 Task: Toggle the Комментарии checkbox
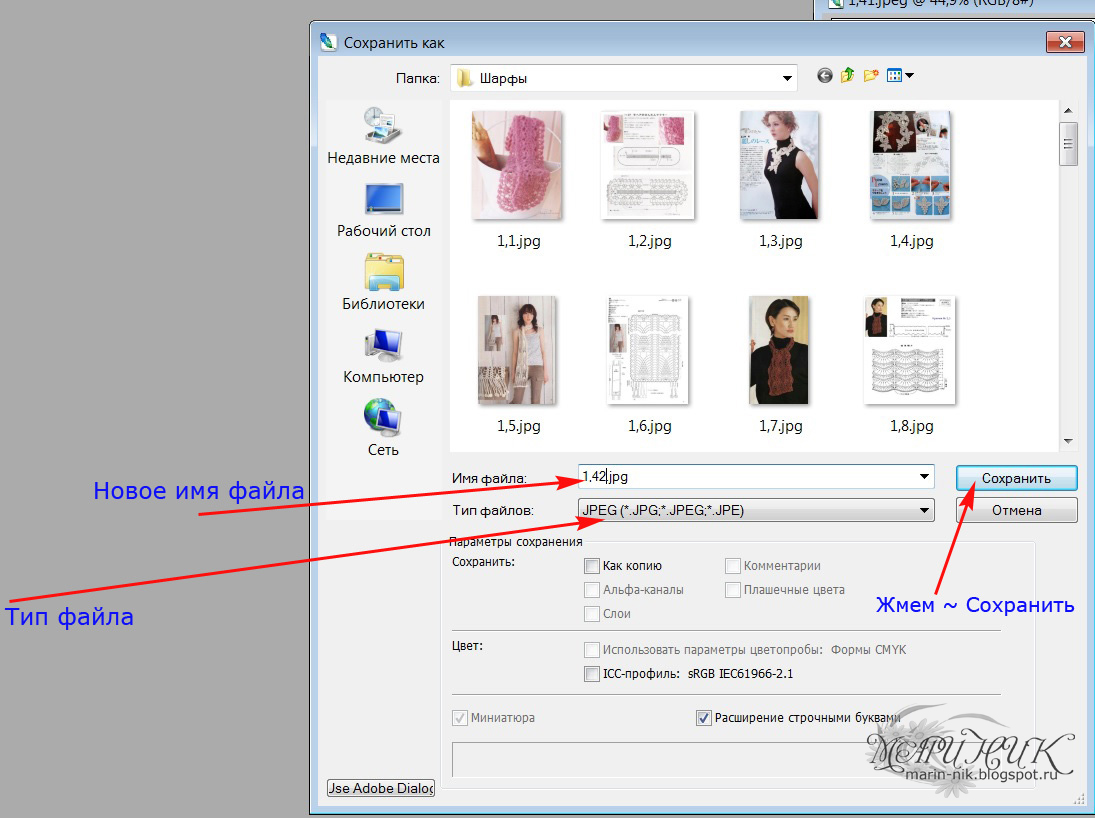click(733, 566)
